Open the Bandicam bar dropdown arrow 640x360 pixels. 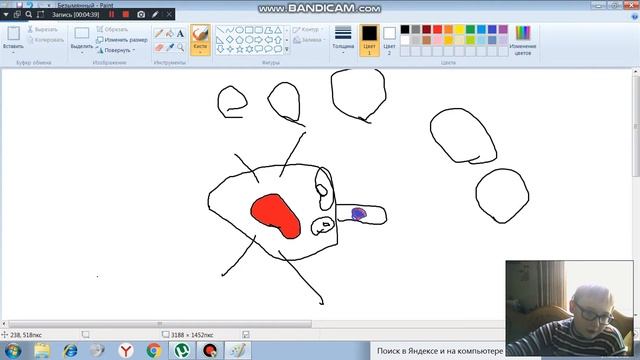click(6, 14)
